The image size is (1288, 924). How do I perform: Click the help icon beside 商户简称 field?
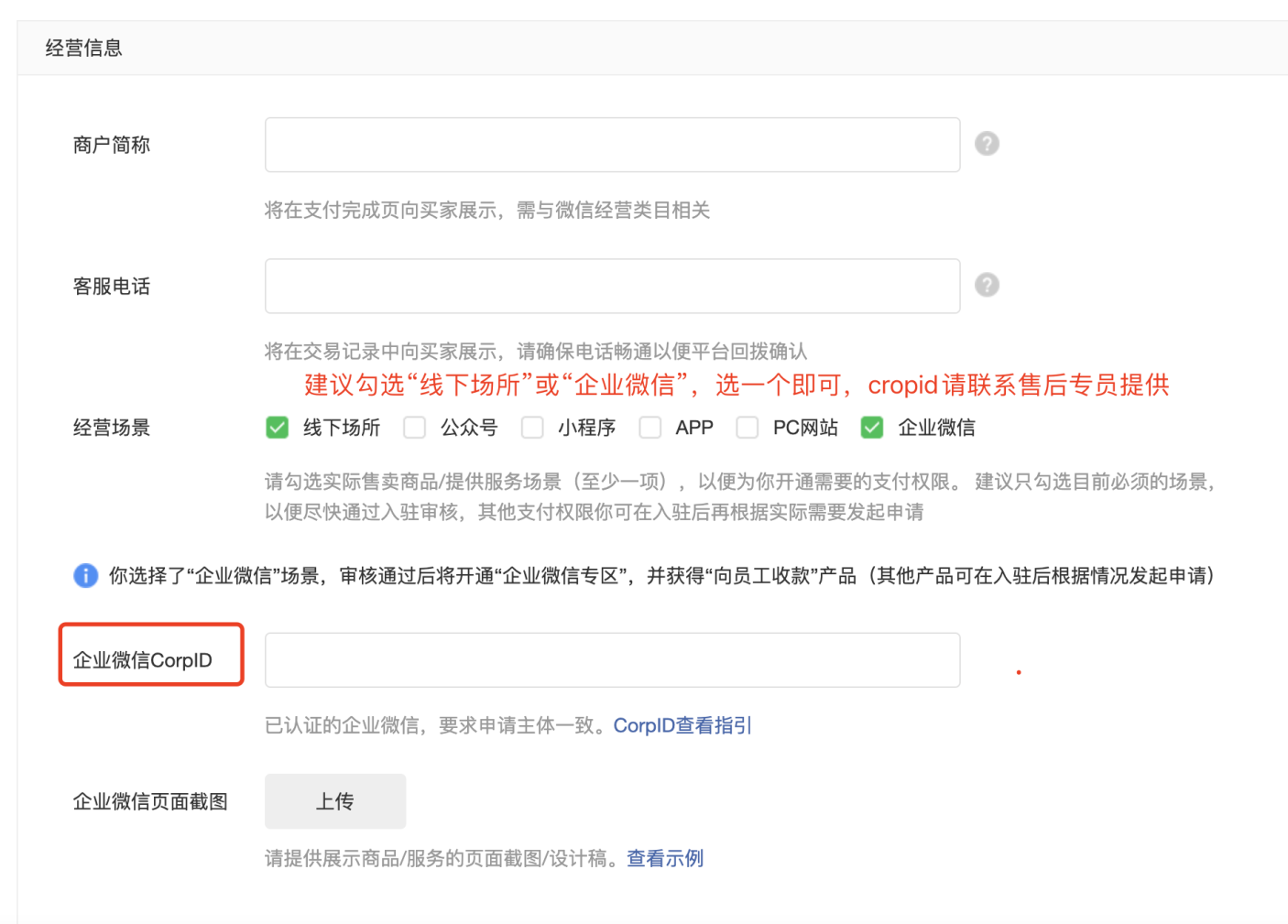(987, 144)
